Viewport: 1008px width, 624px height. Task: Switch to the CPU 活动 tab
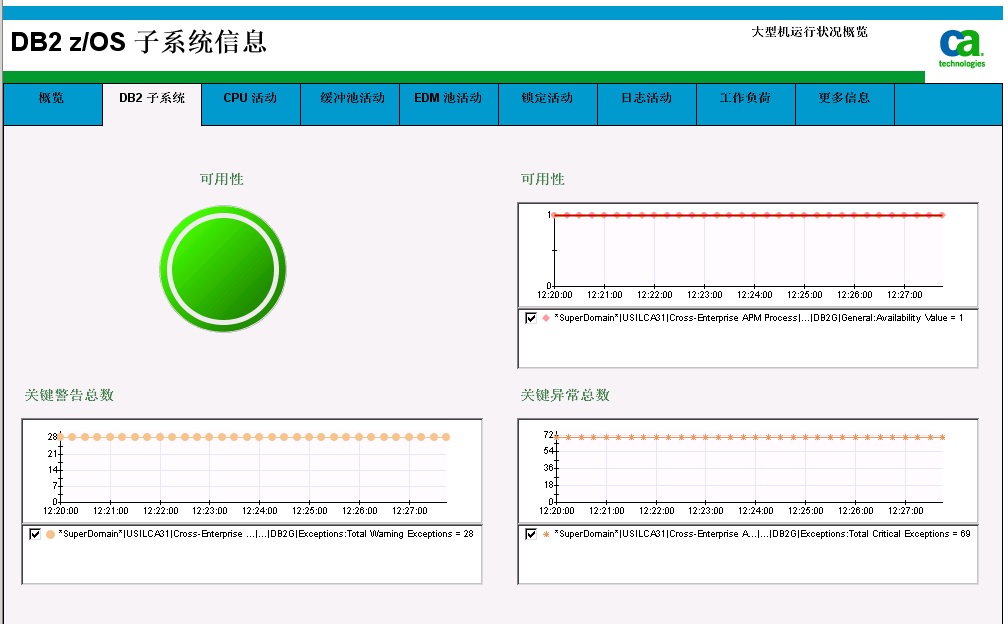251,104
